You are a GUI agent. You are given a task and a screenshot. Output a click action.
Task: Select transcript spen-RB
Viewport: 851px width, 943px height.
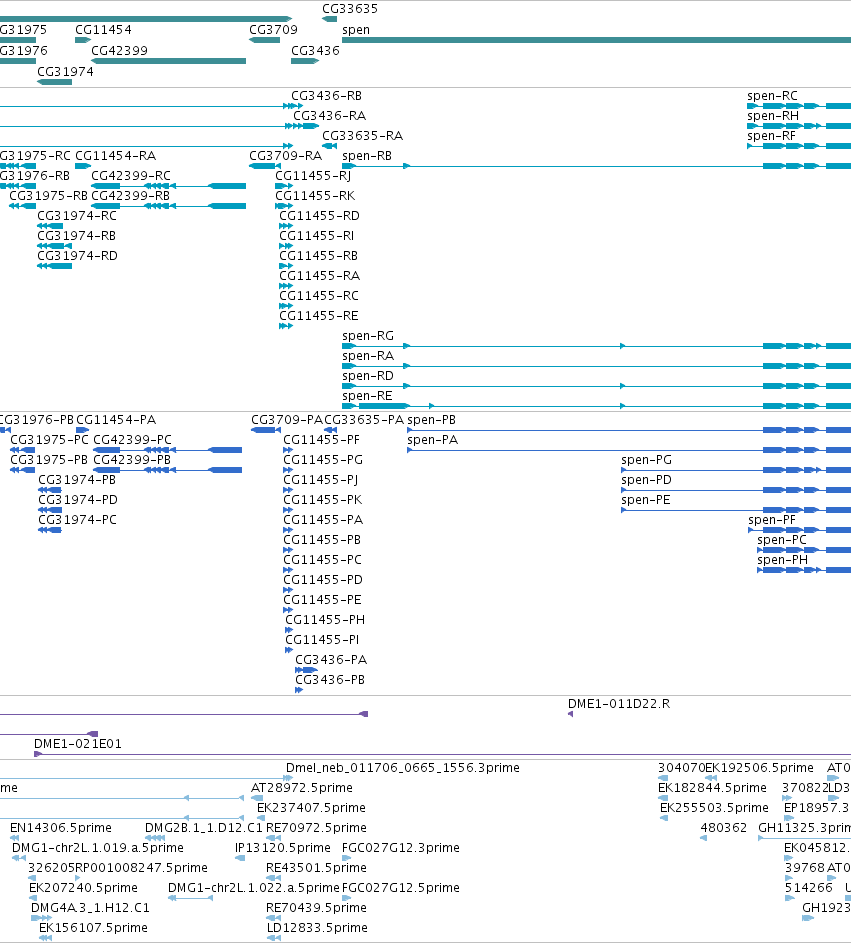click(367, 156)
